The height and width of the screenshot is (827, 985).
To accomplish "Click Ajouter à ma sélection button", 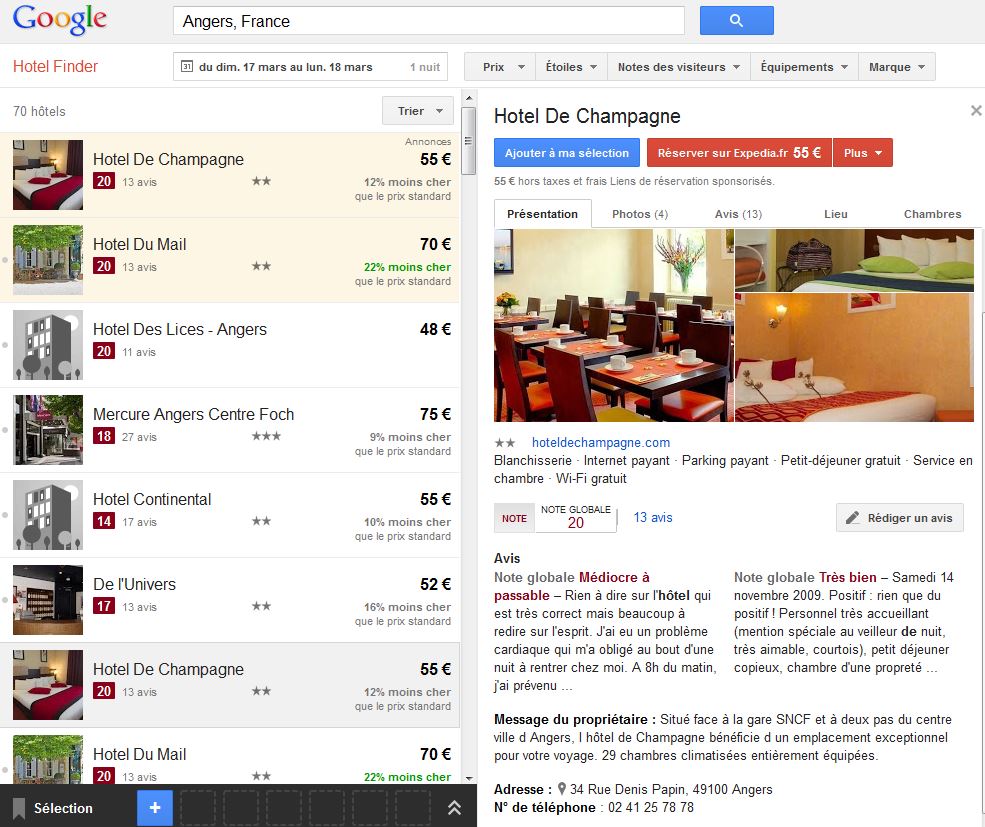I will point(567,153).
